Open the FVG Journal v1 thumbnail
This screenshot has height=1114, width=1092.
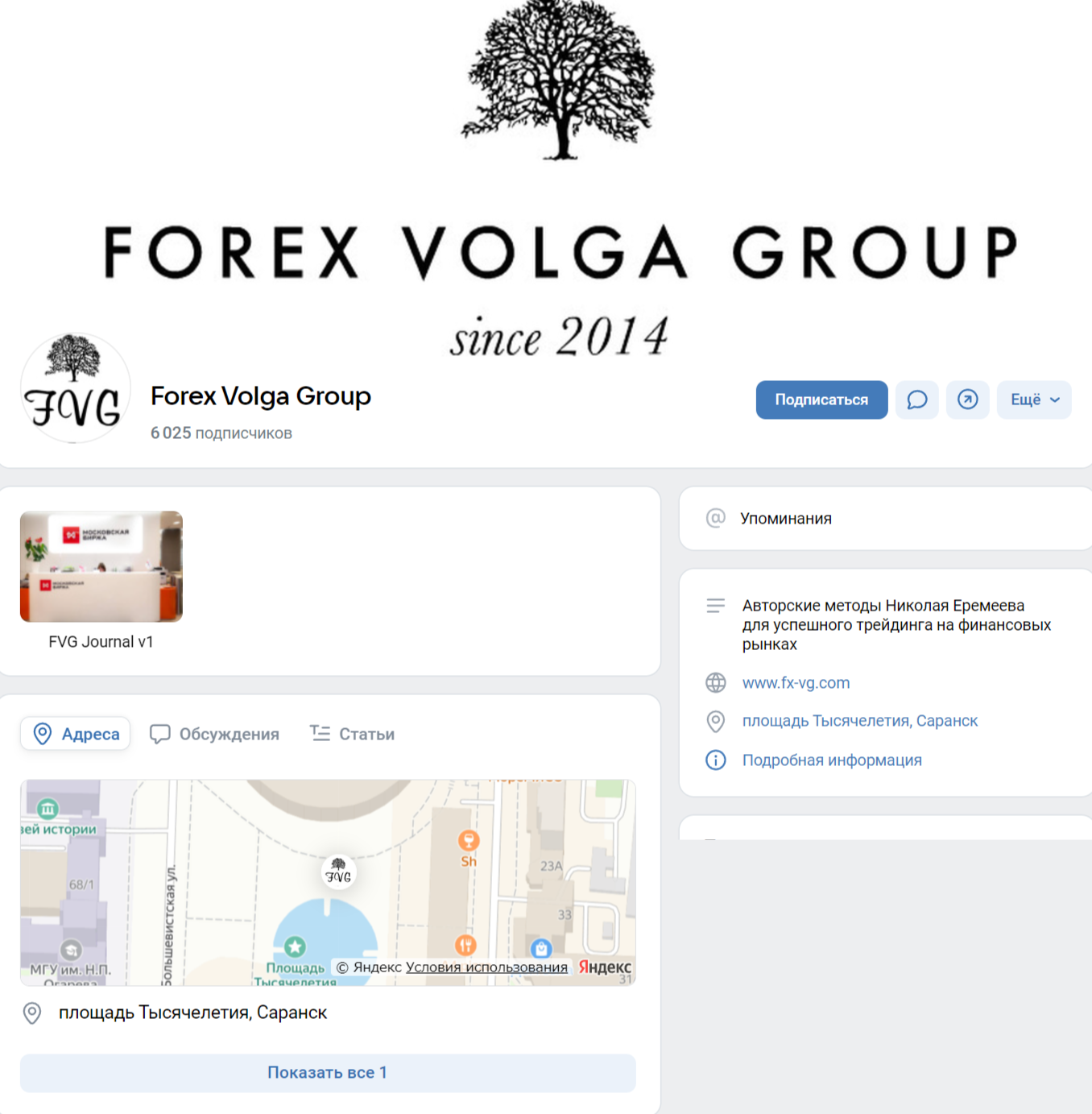(x=101, y=566)
